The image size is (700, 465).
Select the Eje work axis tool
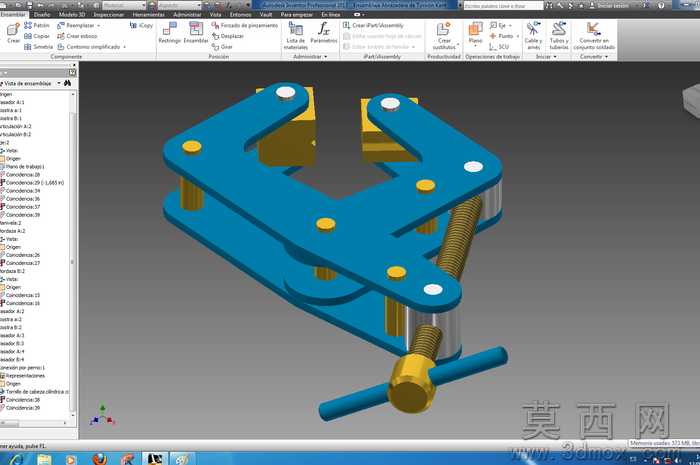click(498, 25)
